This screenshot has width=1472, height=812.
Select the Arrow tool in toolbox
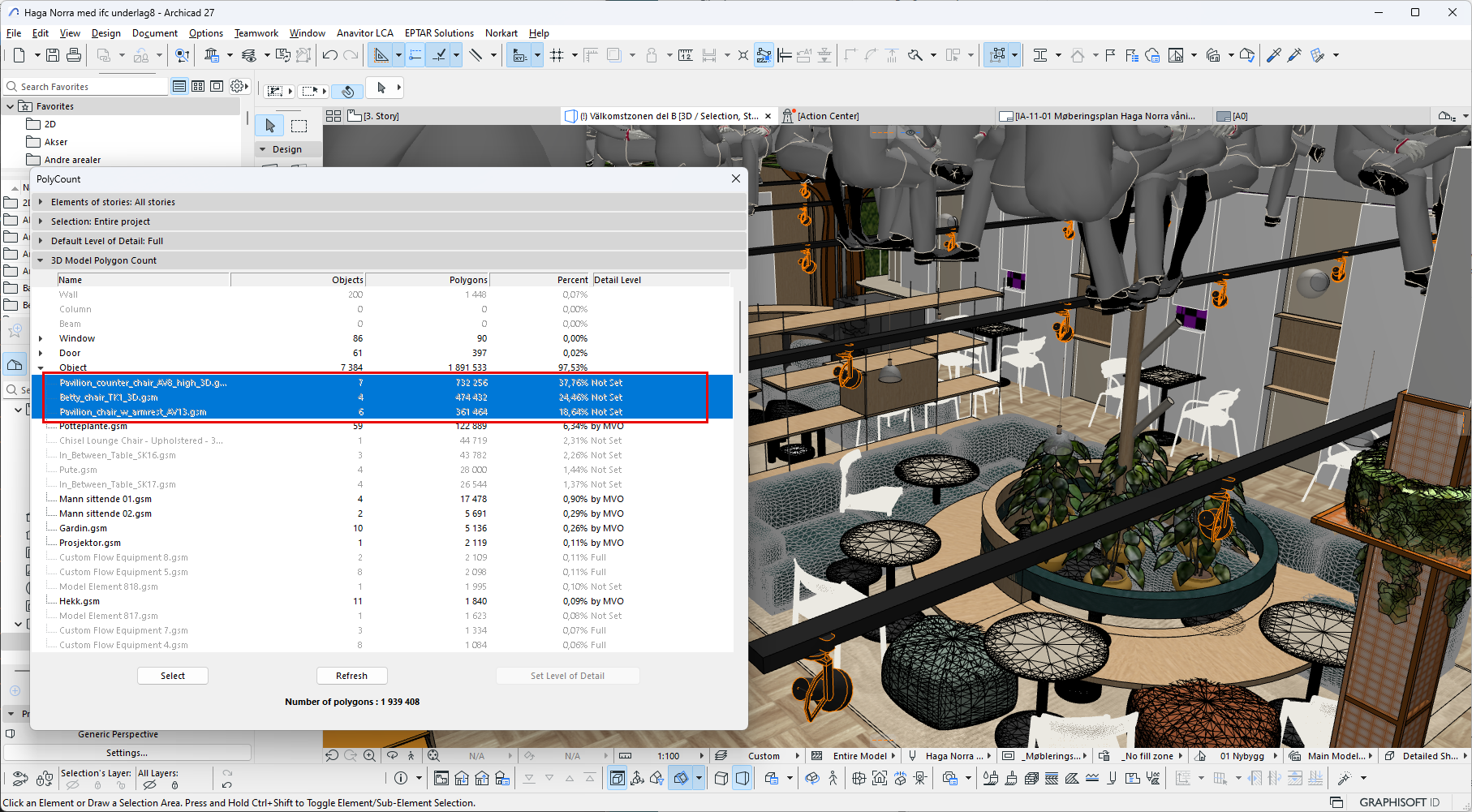[x=270, y=126]
